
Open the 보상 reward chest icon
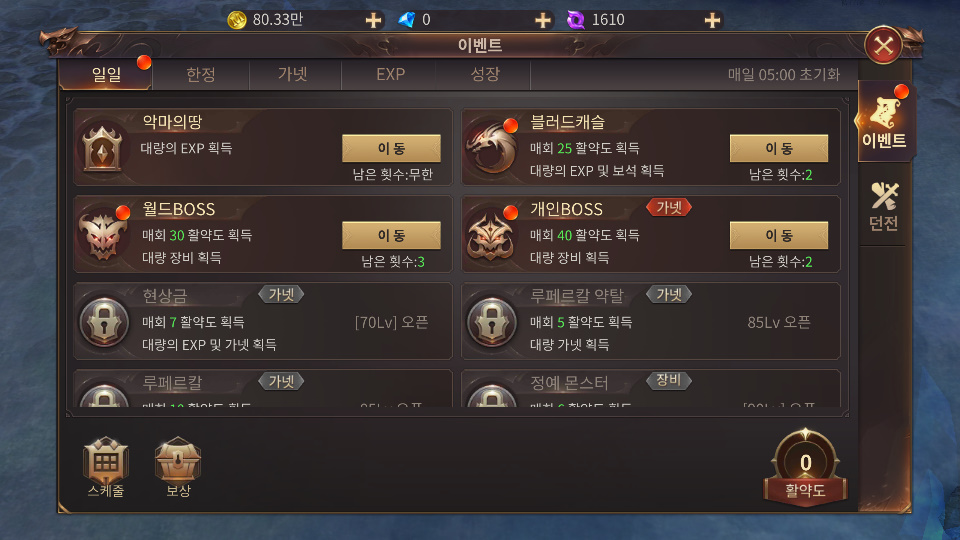point(178,467)
